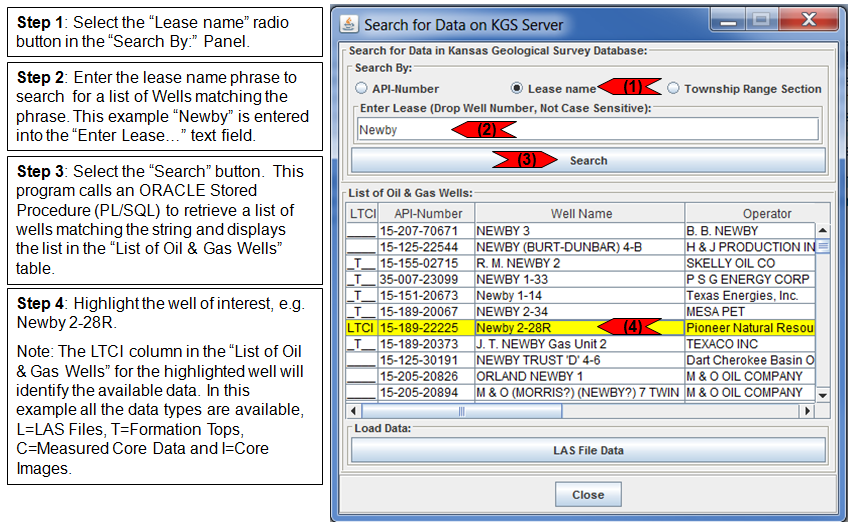Click the Operator column header
The width and height of the screenshot is (854, 529).
coord(767,214)
